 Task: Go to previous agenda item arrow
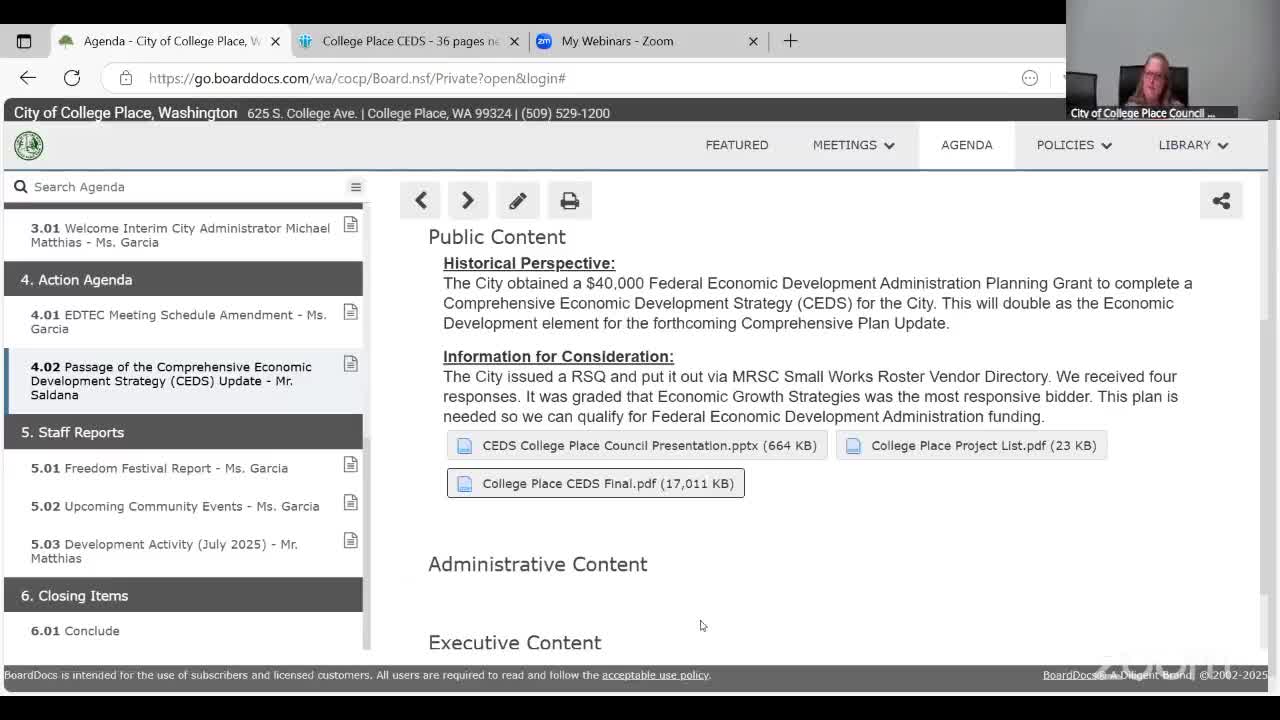click(421, 201)
